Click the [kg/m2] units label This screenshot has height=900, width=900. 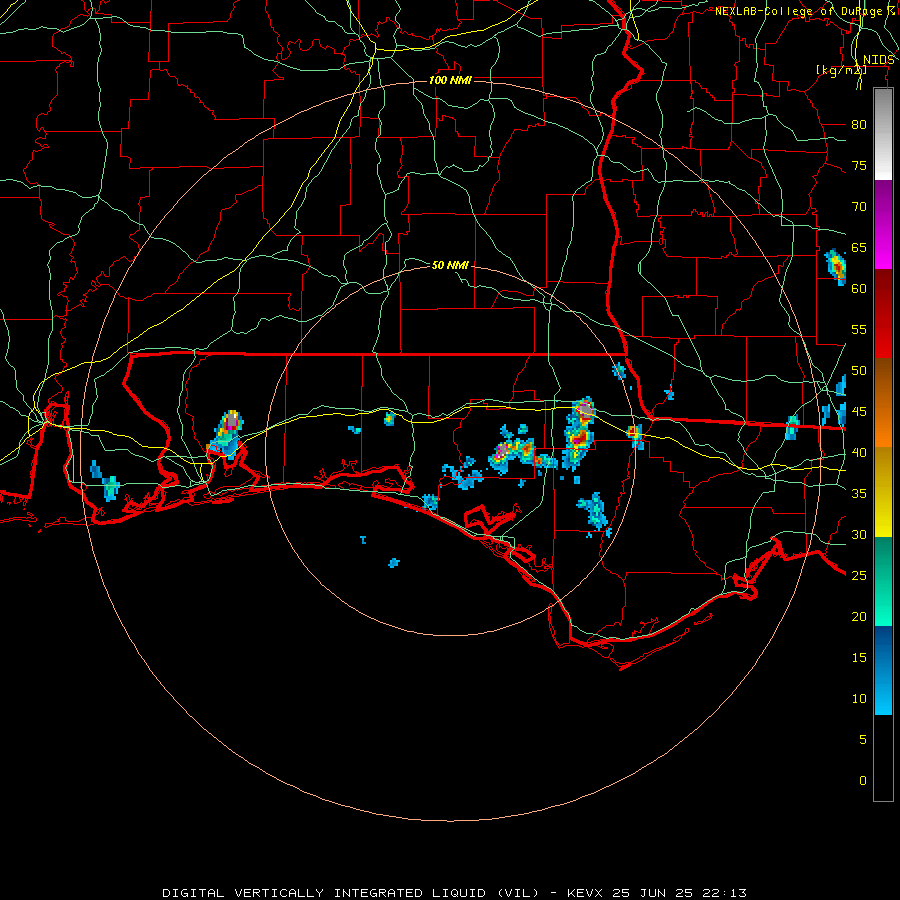point(841,70)
